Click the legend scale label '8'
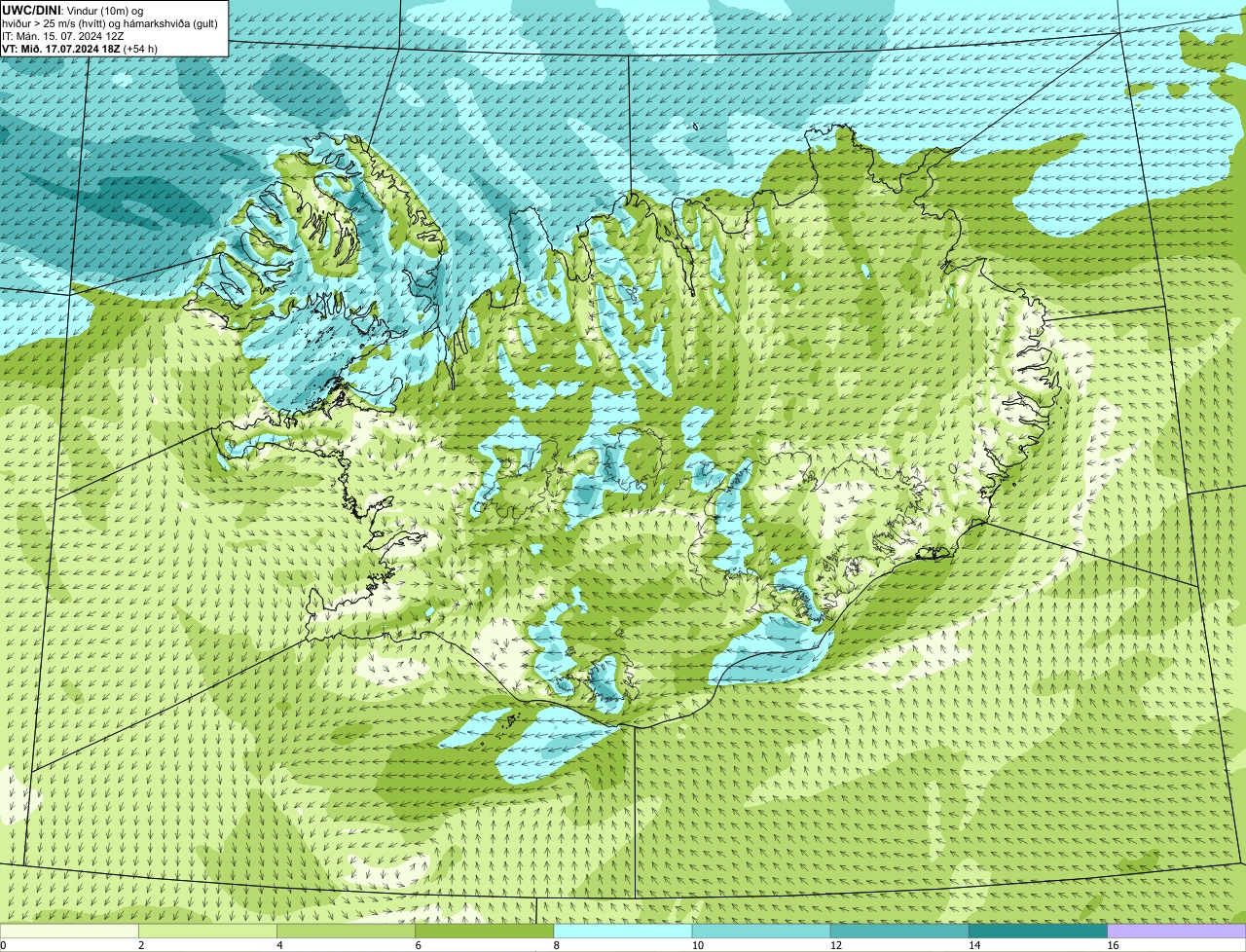This screenshot has width=1246, height=952. tap(557, 945)
